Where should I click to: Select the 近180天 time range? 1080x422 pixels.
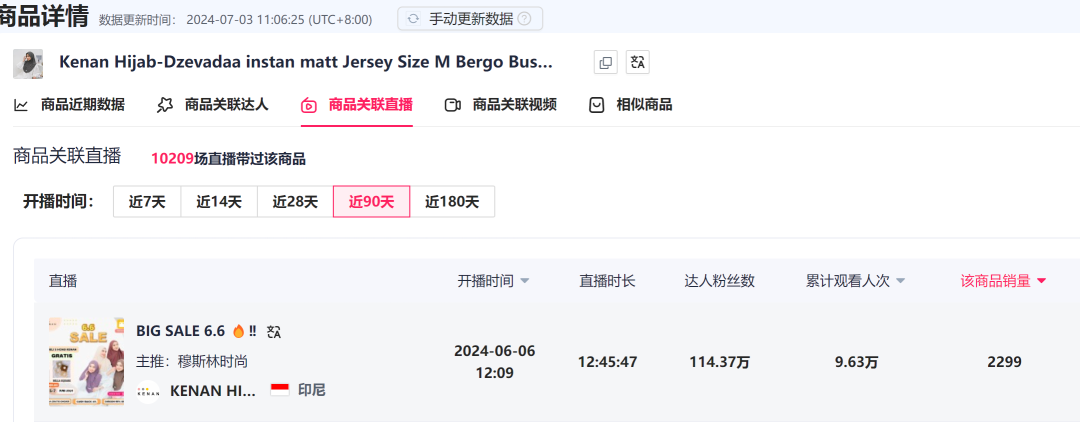tap(452, 202)
